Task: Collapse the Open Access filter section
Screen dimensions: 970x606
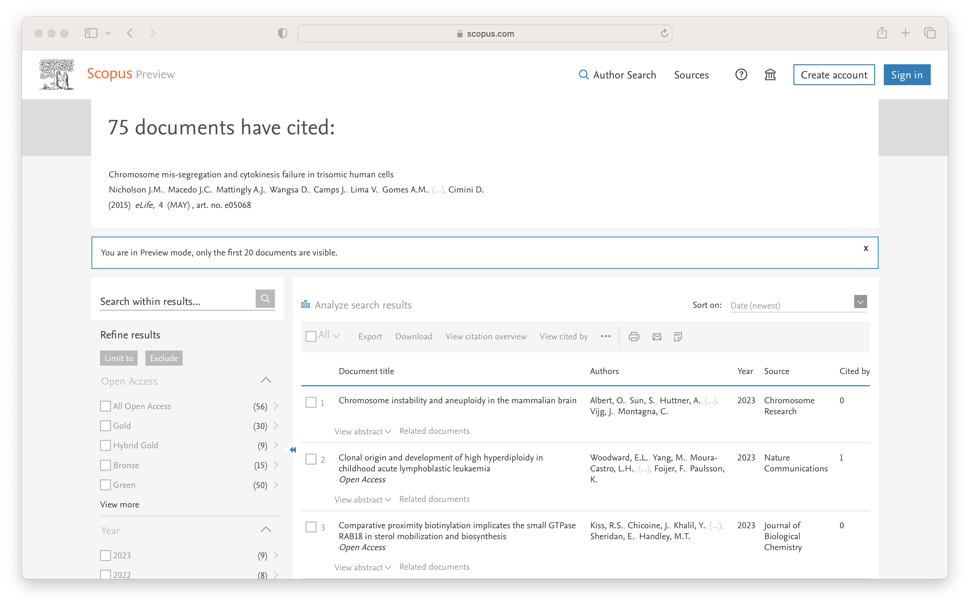Action: click(266, 380)
